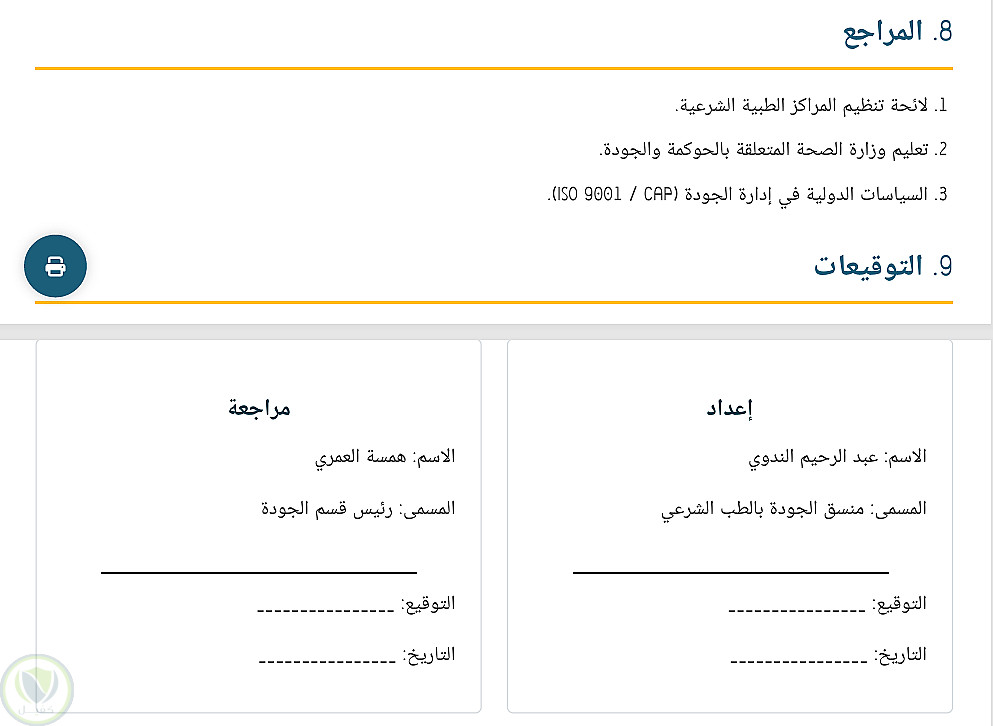Image resolution: width=993 pixels, height=726 pixels.
Task: Click the "إعداد" card title
Action: click(x=730, y=408)
